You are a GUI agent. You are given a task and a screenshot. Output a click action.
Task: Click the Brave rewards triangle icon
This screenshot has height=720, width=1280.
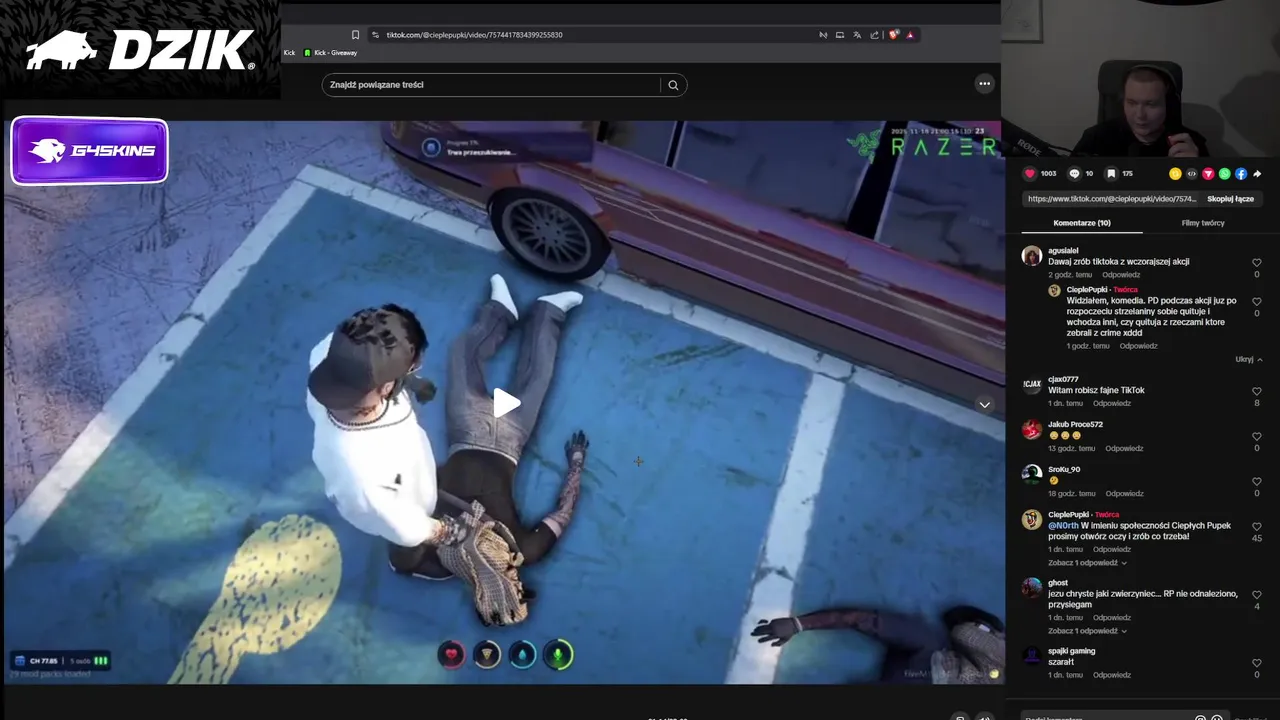coord(910,35)
